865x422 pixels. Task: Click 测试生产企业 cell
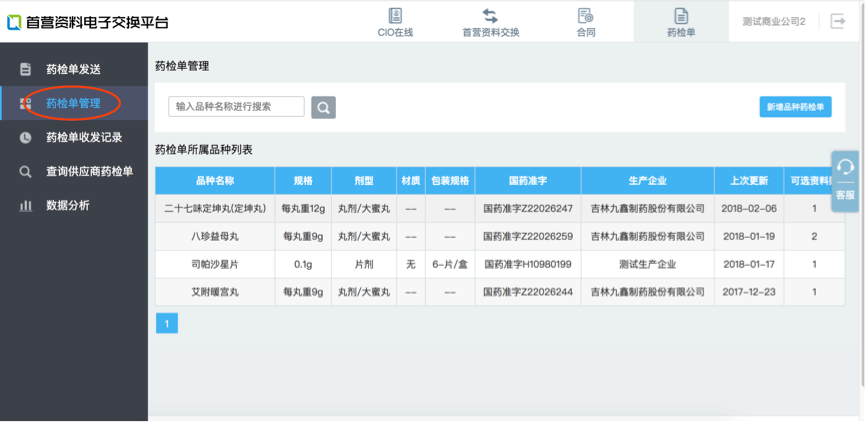click(x=648, y=265)
